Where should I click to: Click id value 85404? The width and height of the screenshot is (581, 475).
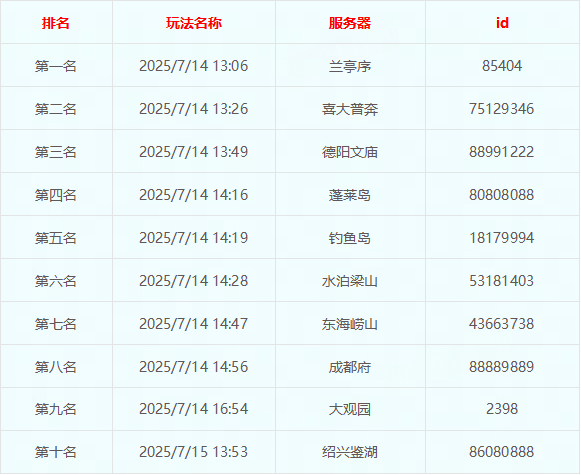tap(502, 66)
